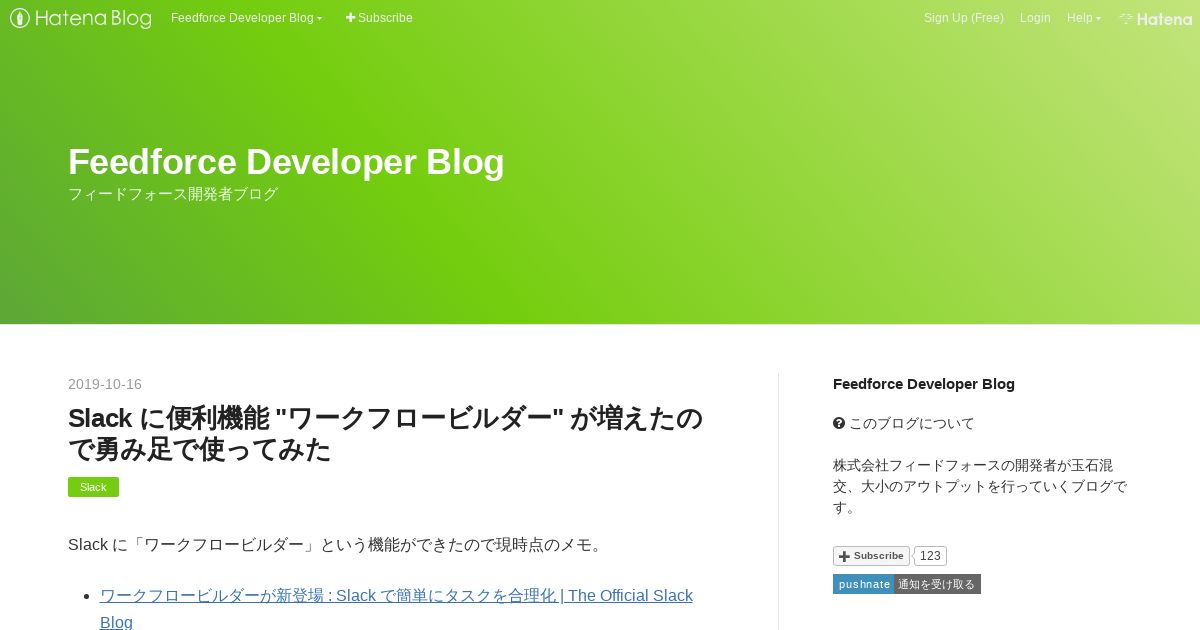This screenshot has height=630, width=1200.
Task: Select the green Slack category tag
Action: [x=93, y=487]
